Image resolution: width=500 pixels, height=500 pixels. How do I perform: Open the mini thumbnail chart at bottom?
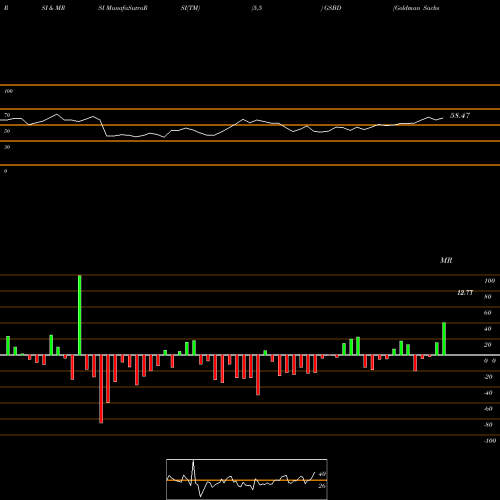[247, 479]
